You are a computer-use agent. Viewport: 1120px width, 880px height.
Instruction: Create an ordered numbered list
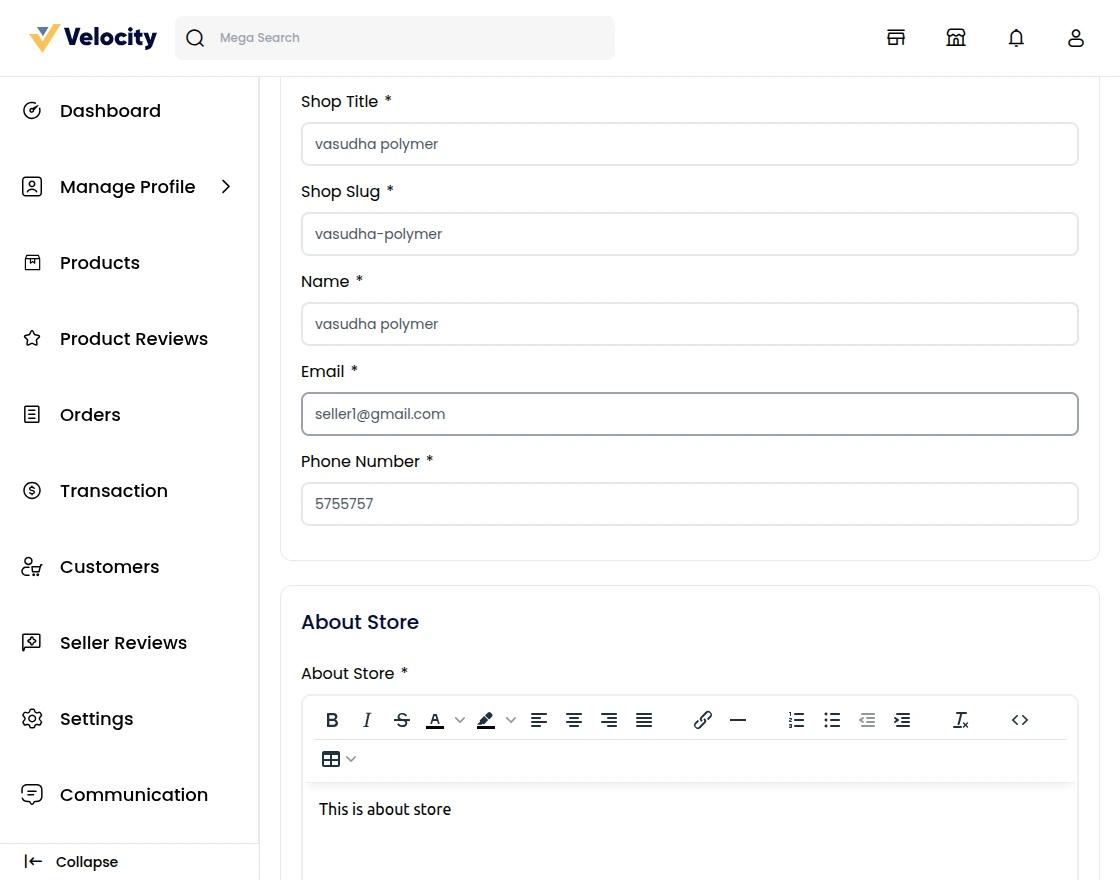click(796, 720)
